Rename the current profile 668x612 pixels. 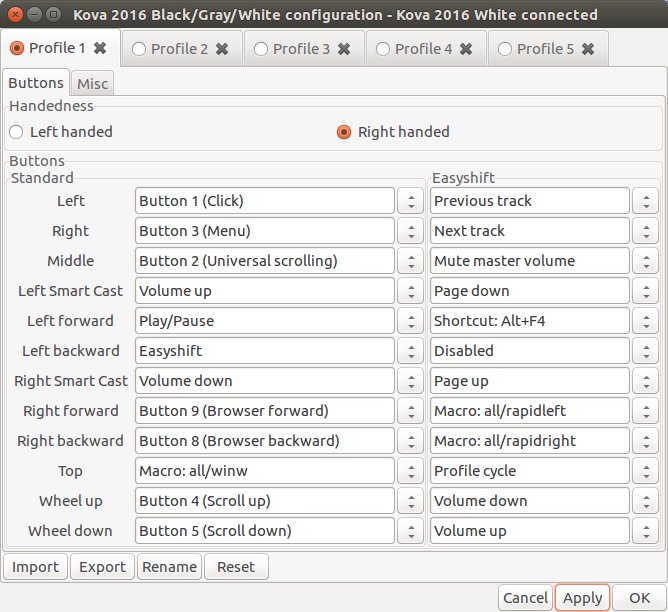coord(169,567)
